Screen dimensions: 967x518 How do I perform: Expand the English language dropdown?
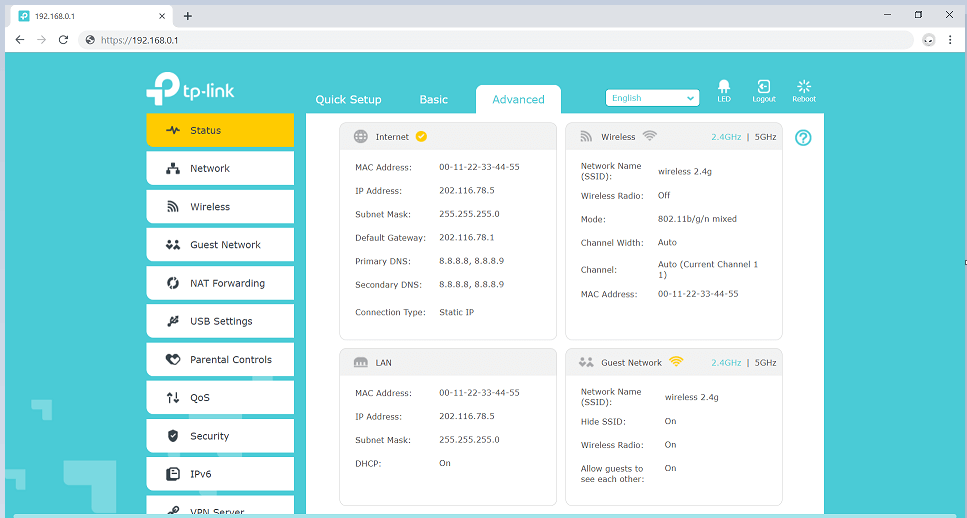652,98
